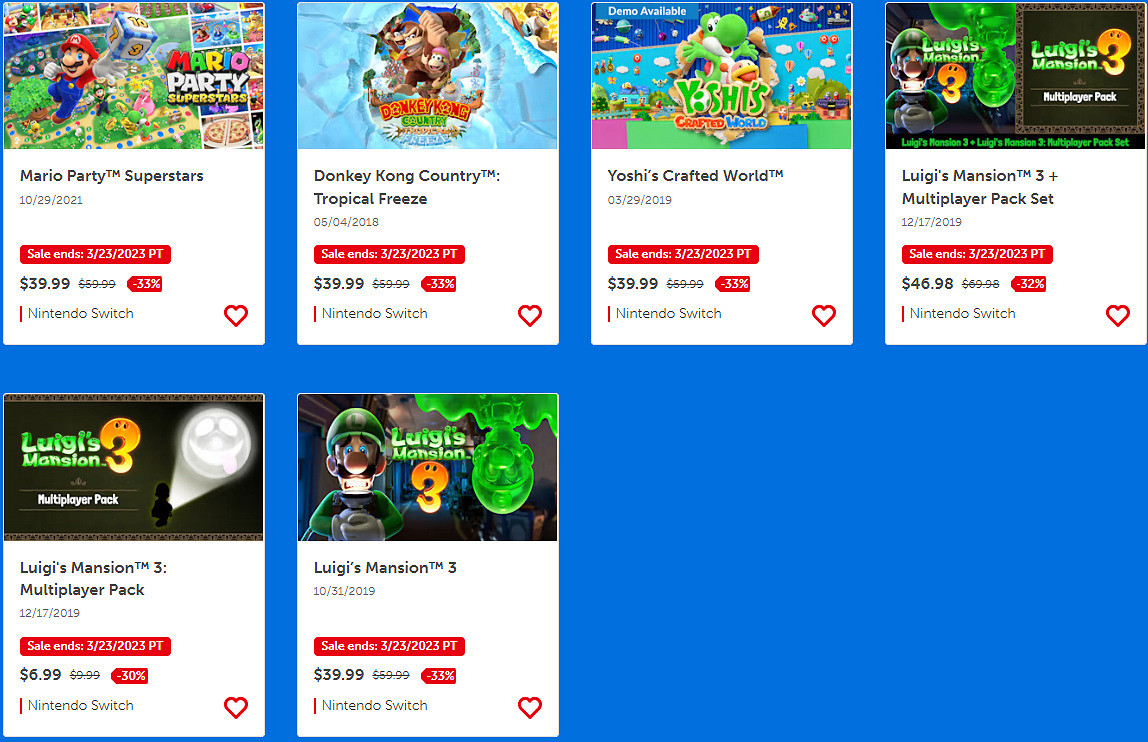Click the -30% discount badge on Multiplayer Pack
1148x742 pixels.
pyautogui.click(x=130, y=675)
